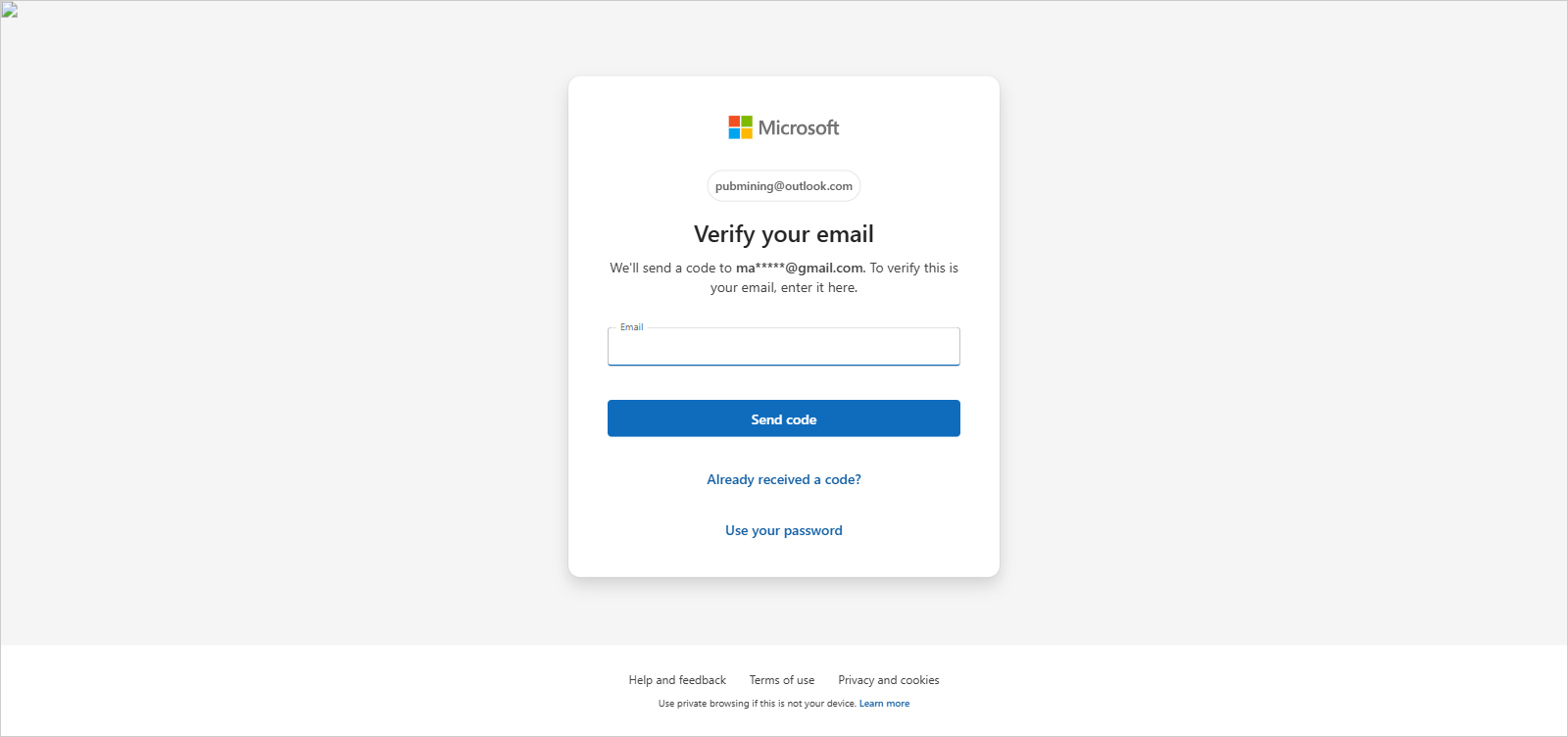Click the 'Use private browsing' notice text
The height and width of the screenshot is (737, 1568).
[x=757, y=704]
